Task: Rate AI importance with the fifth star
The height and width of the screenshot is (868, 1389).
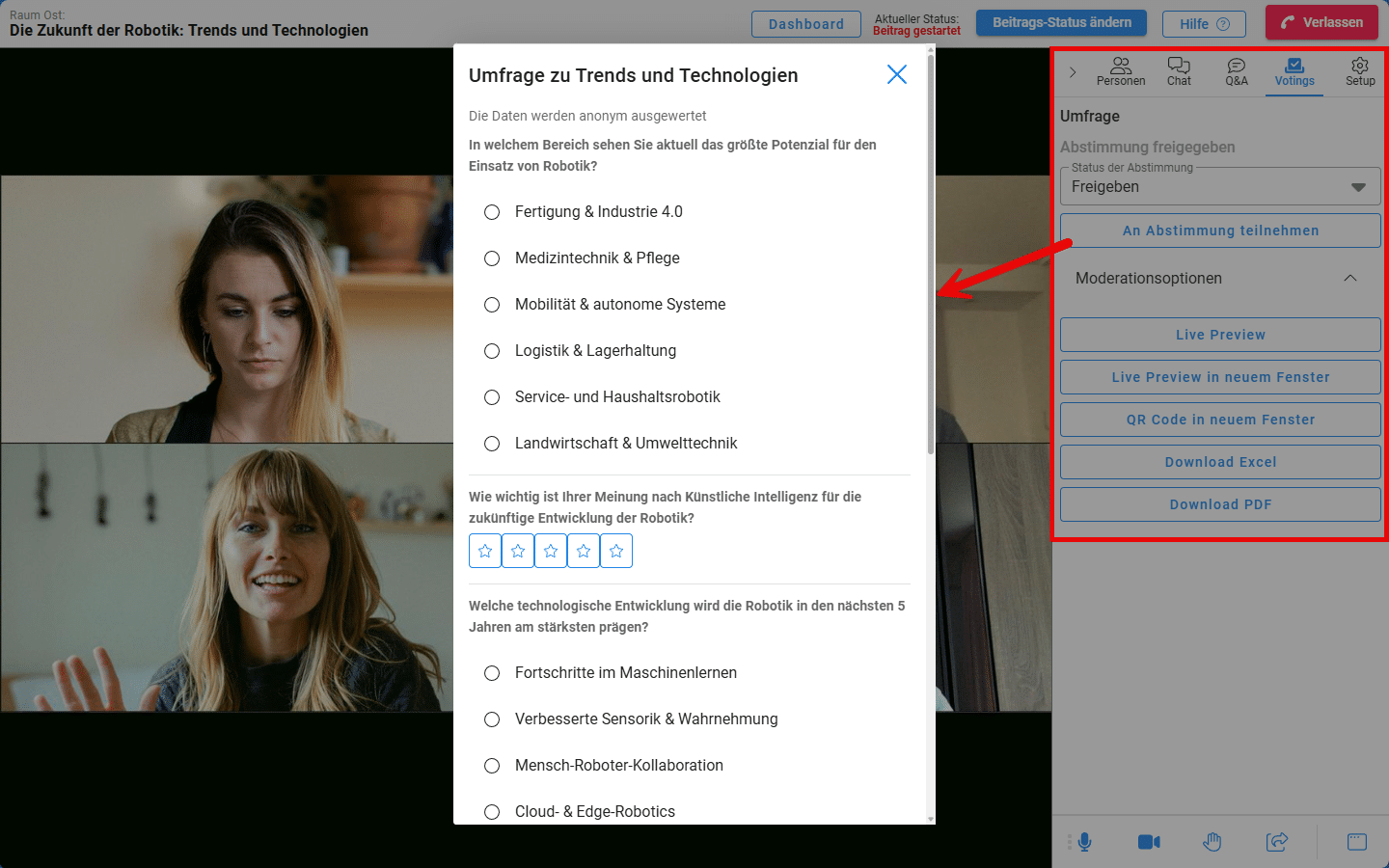Action: [616, 551]
